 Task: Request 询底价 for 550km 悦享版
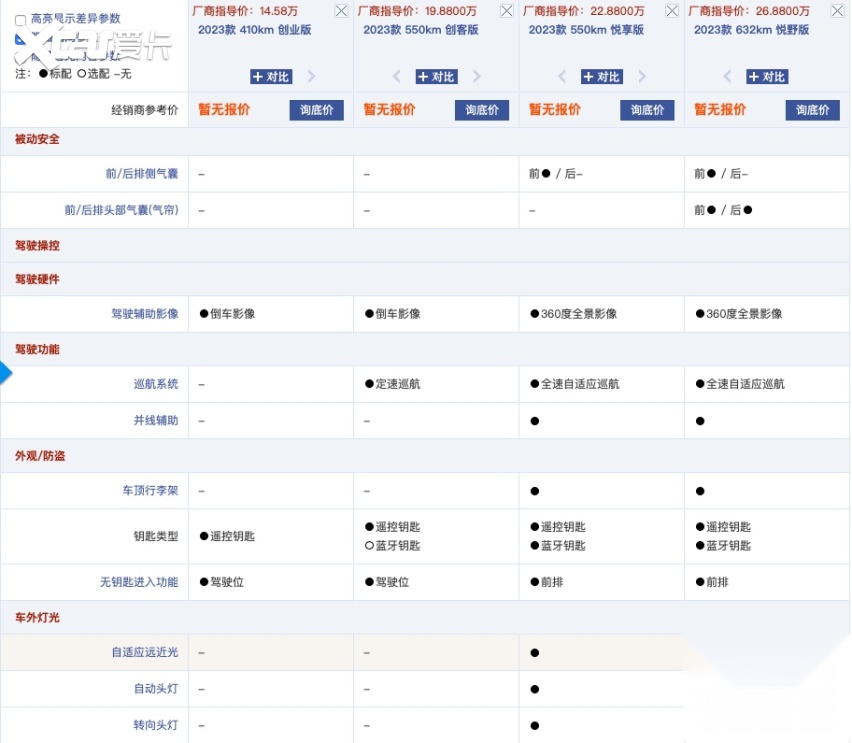click(x=647, y=110)
